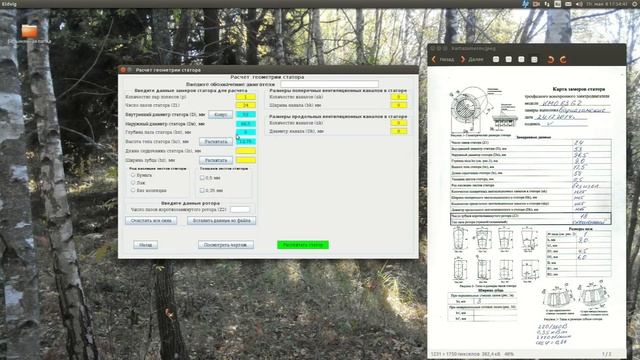Click the motor designation input field
Viewport: 640px width, 360px height.
329,84
